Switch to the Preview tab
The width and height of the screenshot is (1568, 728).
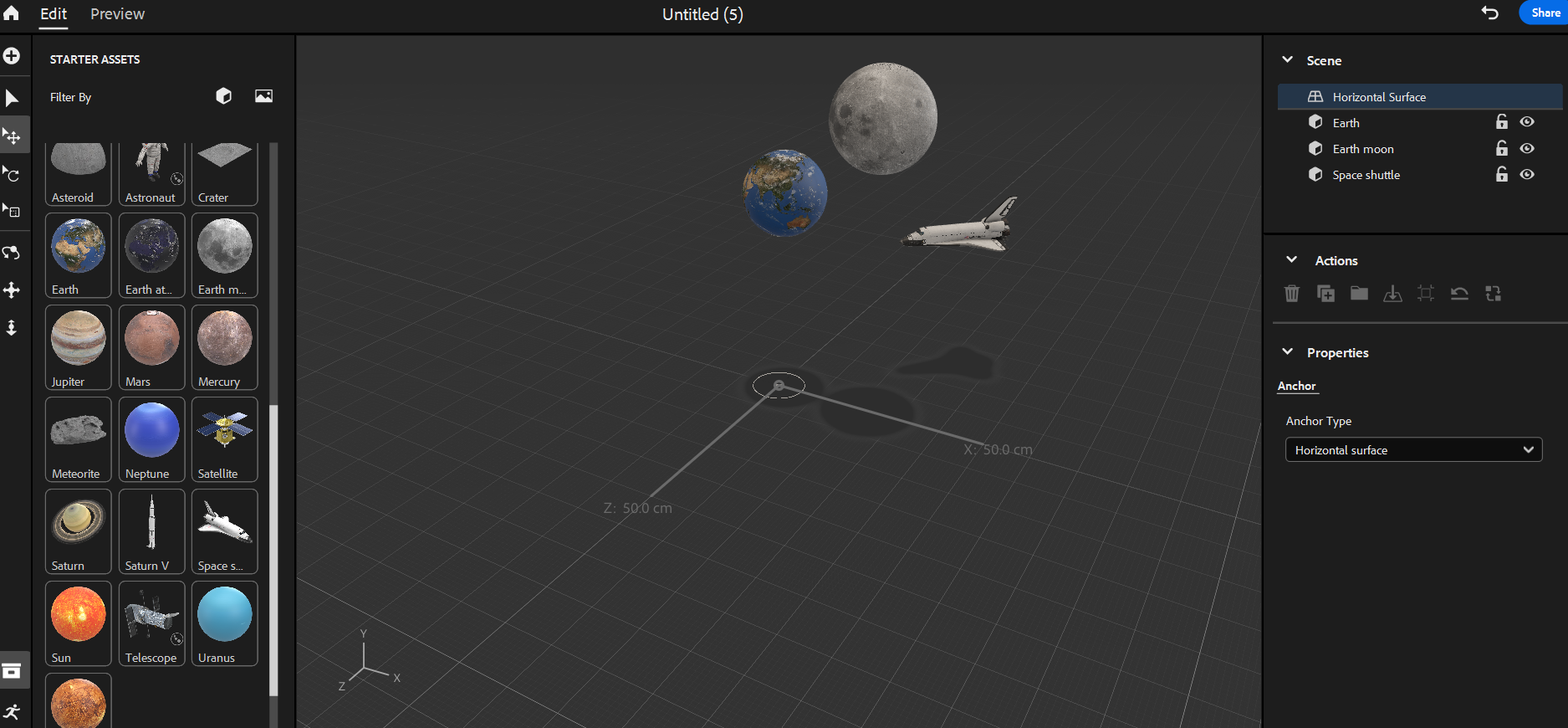pos(117,14)
